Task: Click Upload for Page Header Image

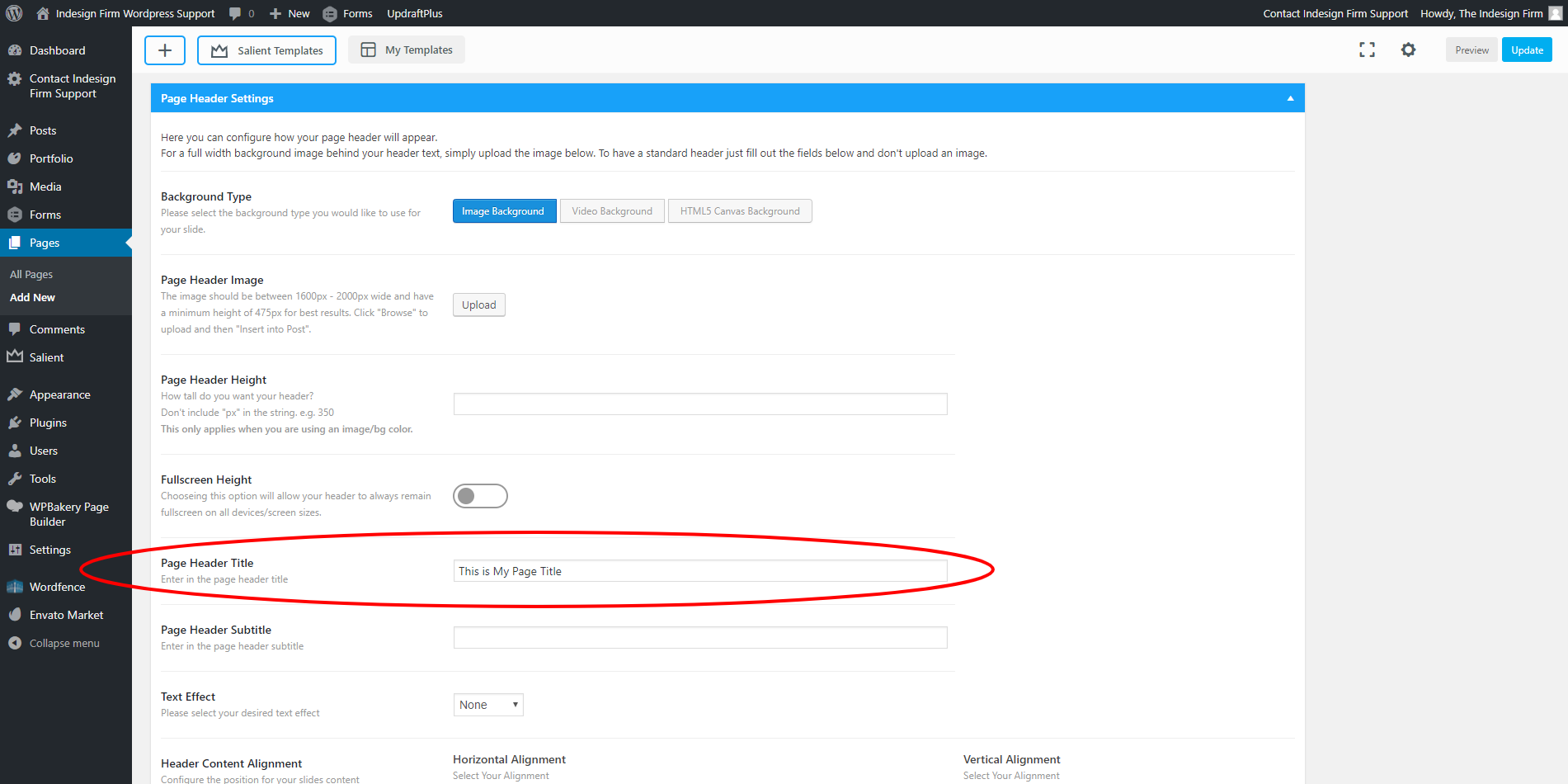Action: [x=478, y=305]
